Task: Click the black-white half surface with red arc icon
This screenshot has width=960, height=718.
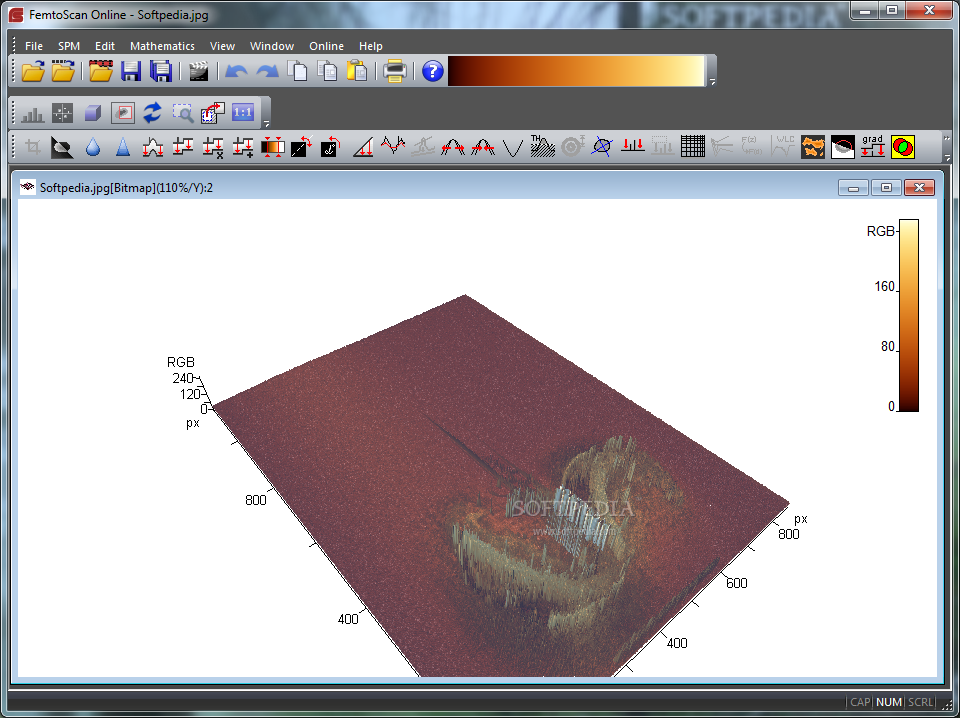Action: [x=842, y=147]
